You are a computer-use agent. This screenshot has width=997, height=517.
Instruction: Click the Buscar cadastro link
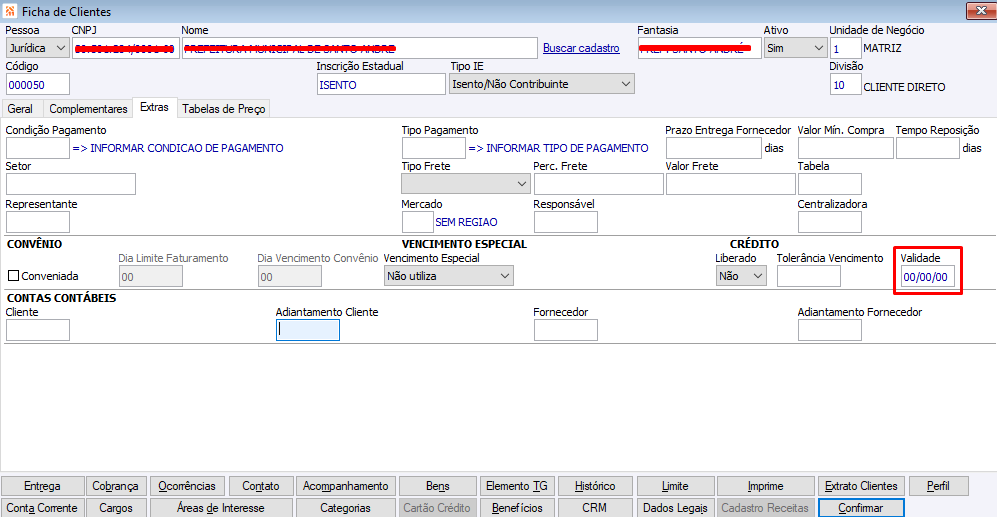tap(581, 48)
